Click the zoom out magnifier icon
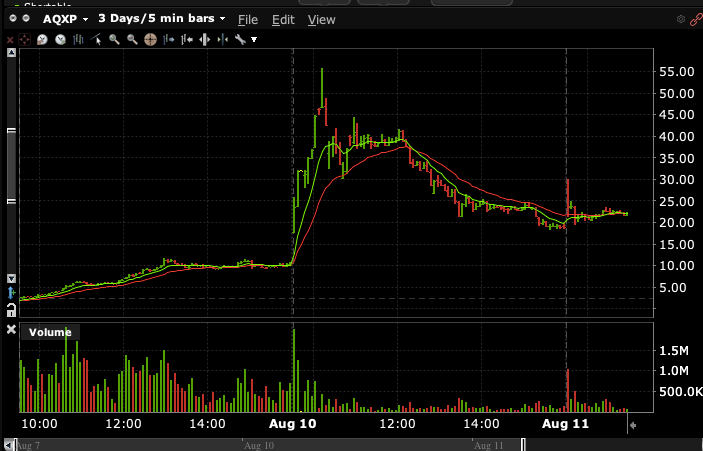703x451 pixels. pyautogui.click(x=132, y=40)
